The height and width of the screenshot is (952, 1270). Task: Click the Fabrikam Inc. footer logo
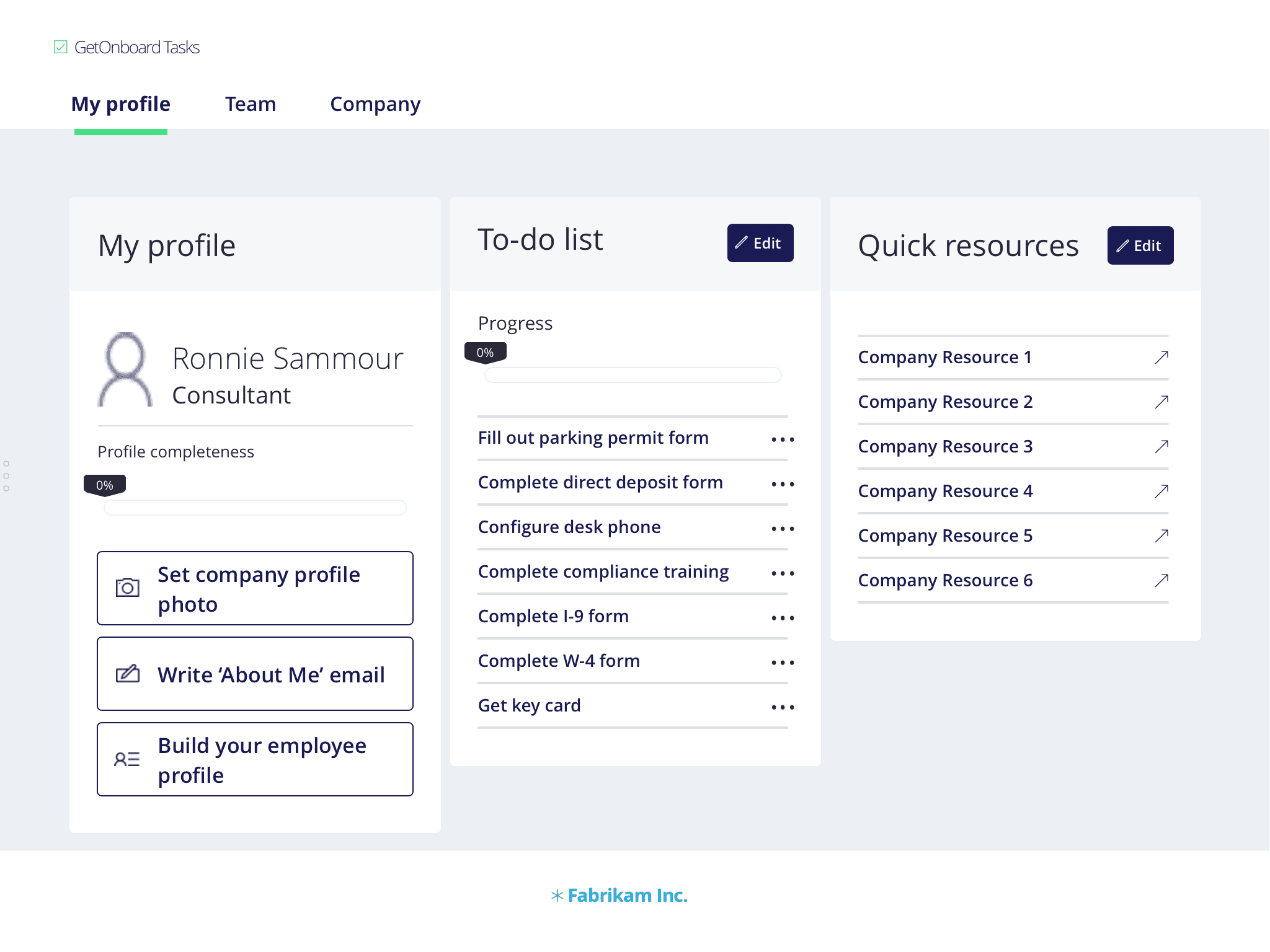(x=619, y=895)
